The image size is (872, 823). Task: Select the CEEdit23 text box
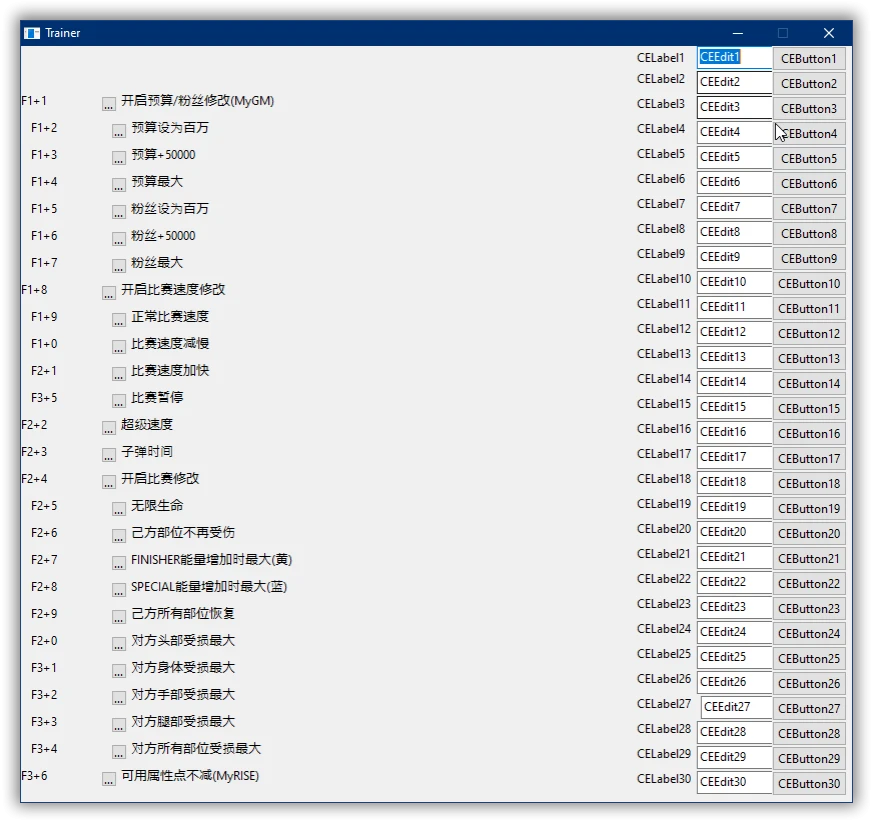point(735,608)
